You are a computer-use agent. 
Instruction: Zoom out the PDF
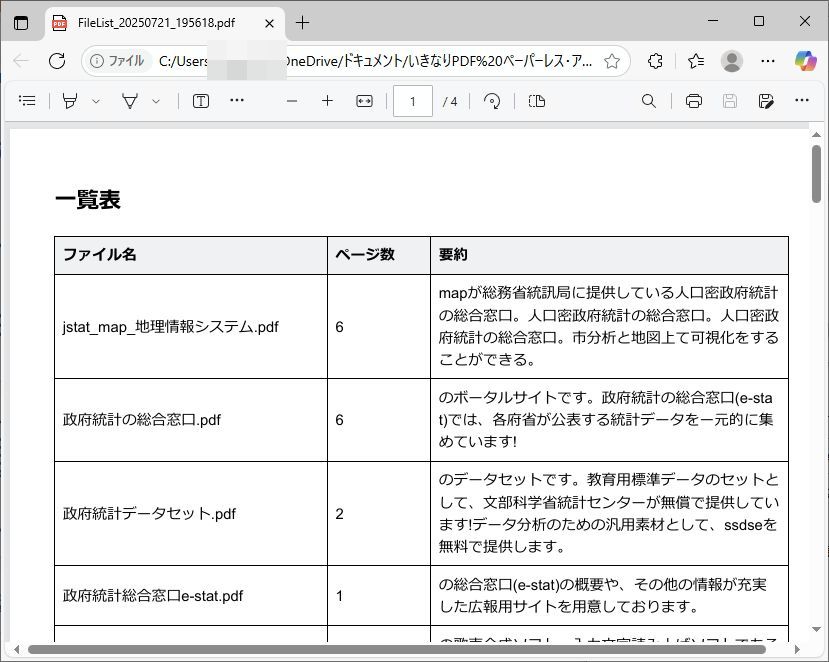coord(292,101)
